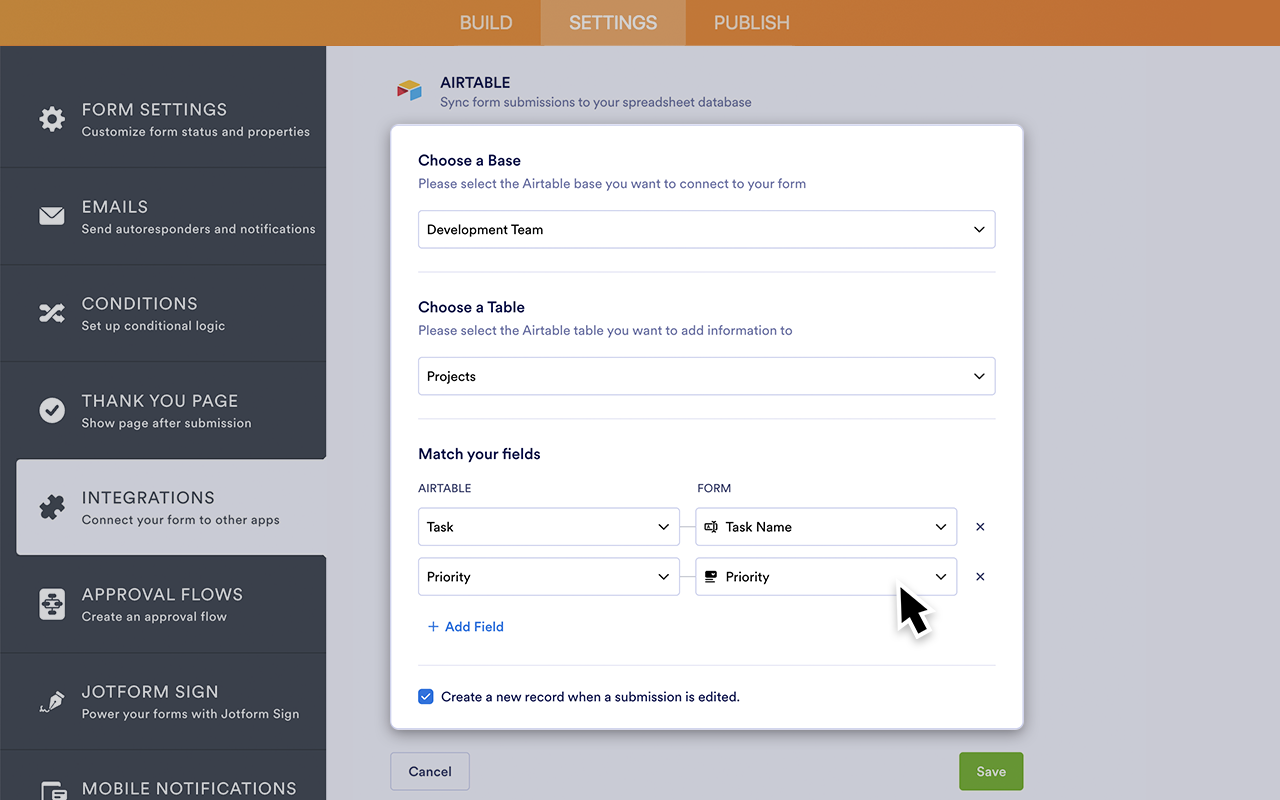Save the Airtable integration settings
Screen dimensions: 1280x800
(990, 771)
